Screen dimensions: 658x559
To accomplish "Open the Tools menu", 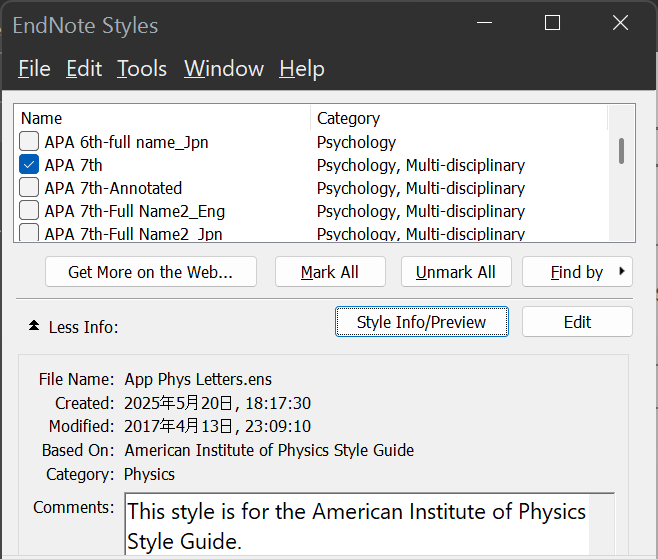I will pos(142,68).
